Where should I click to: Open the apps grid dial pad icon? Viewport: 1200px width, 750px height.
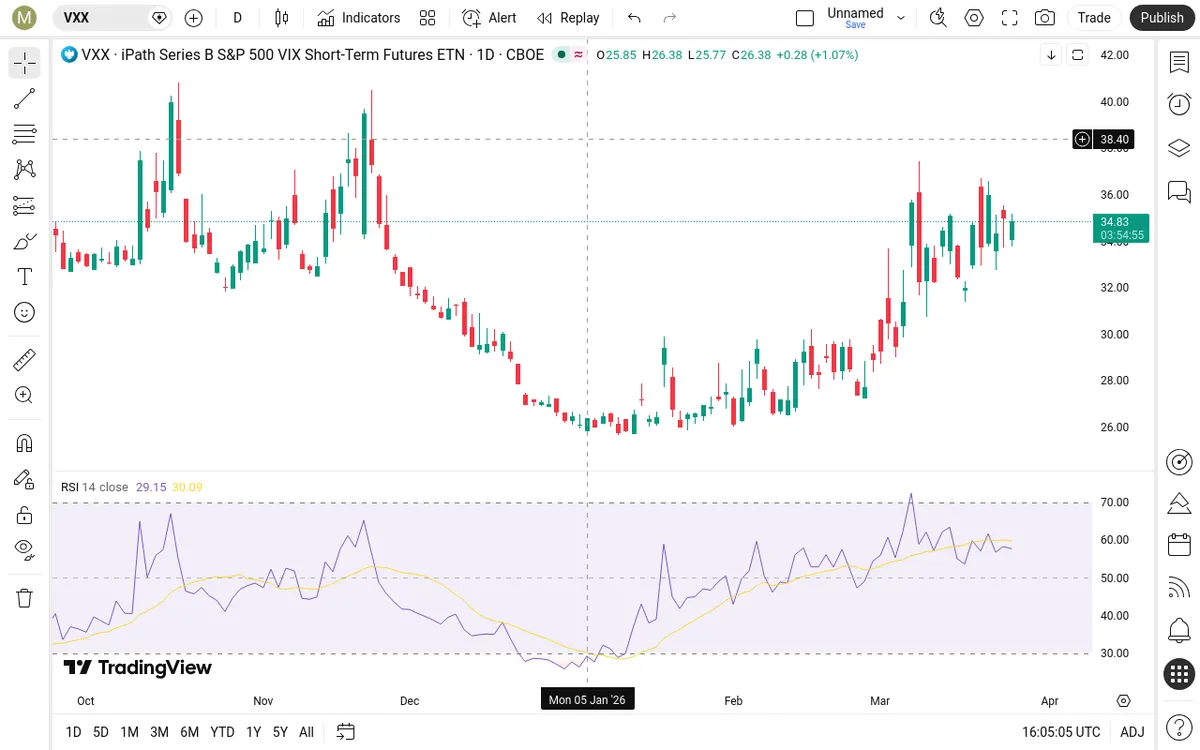(1179, 674)
